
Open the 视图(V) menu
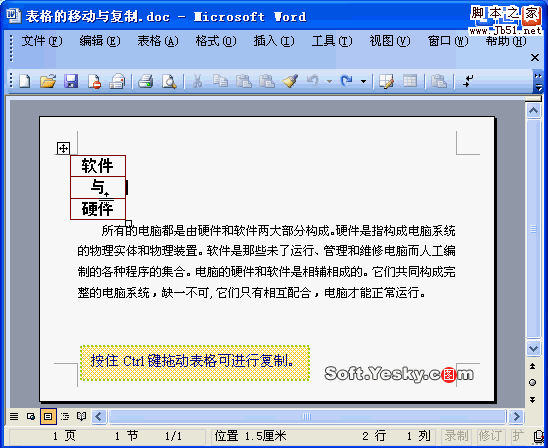(x=390, y=41)
